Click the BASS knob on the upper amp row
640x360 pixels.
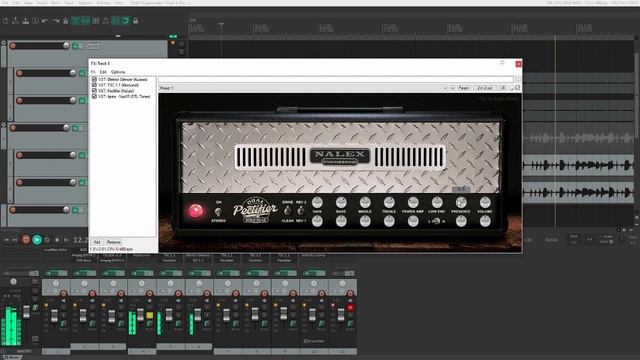pos(341,202)
